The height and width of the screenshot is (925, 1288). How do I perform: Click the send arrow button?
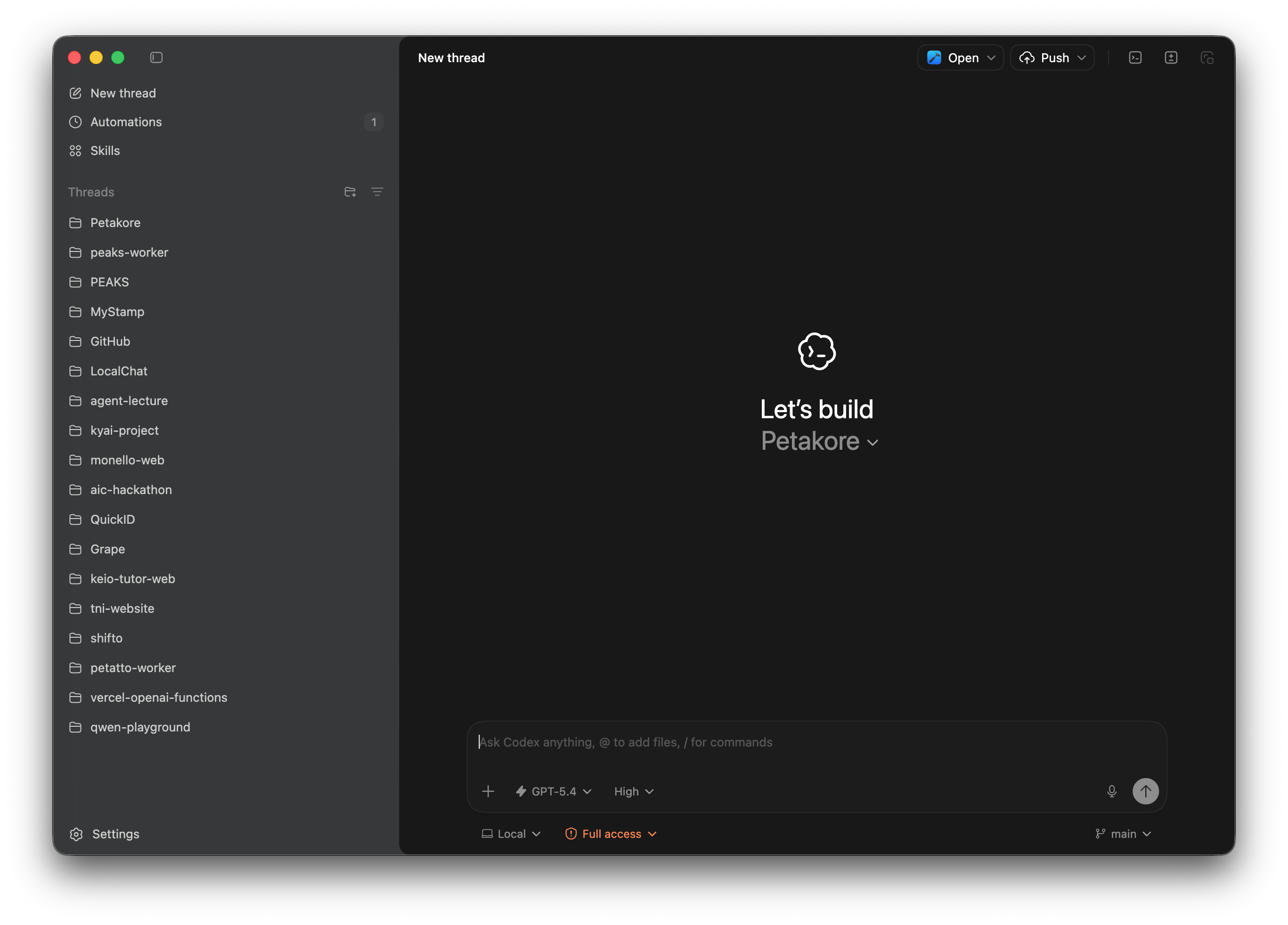click(x=1146, y=791)
